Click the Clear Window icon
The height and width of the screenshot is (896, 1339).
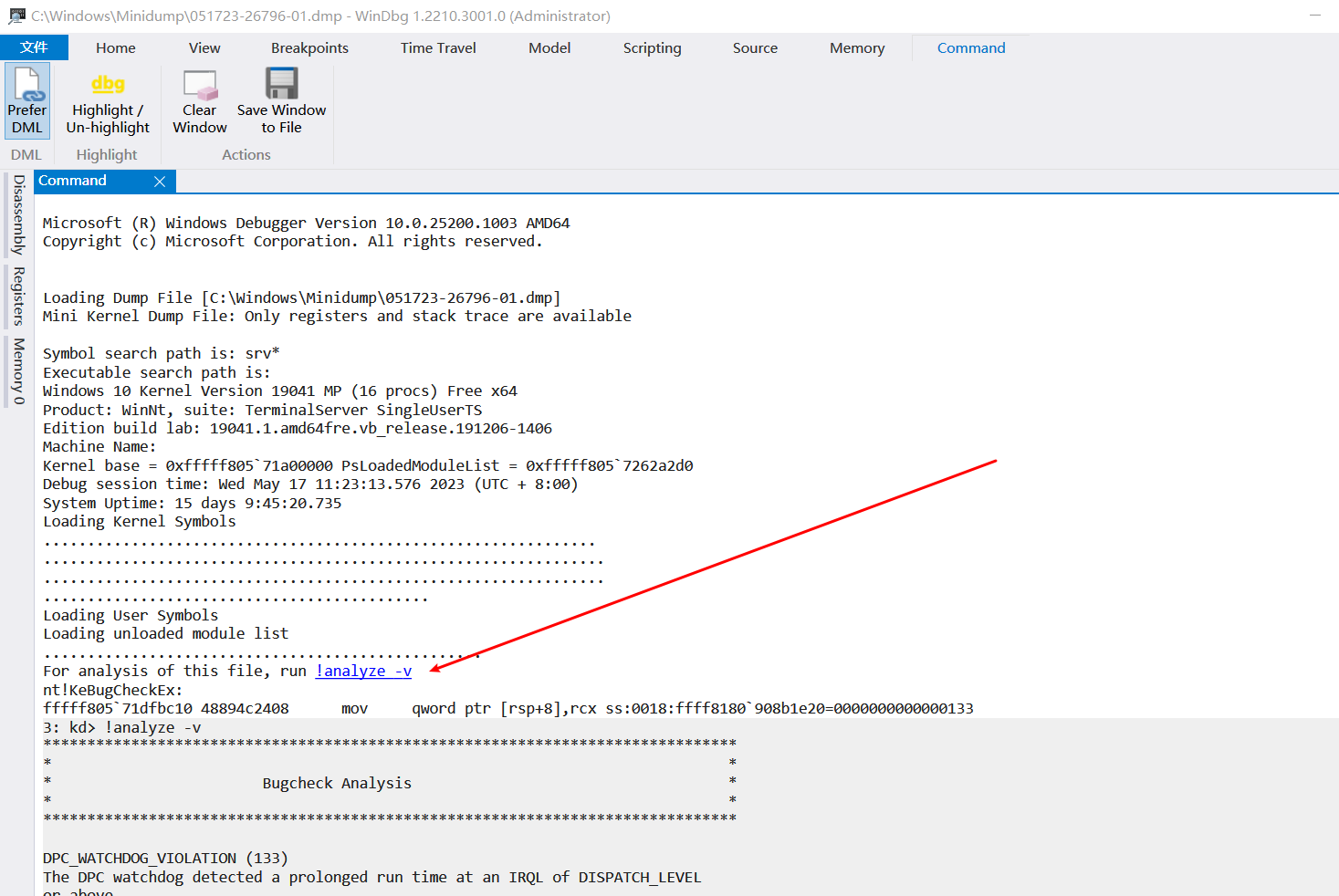(199, 85)
